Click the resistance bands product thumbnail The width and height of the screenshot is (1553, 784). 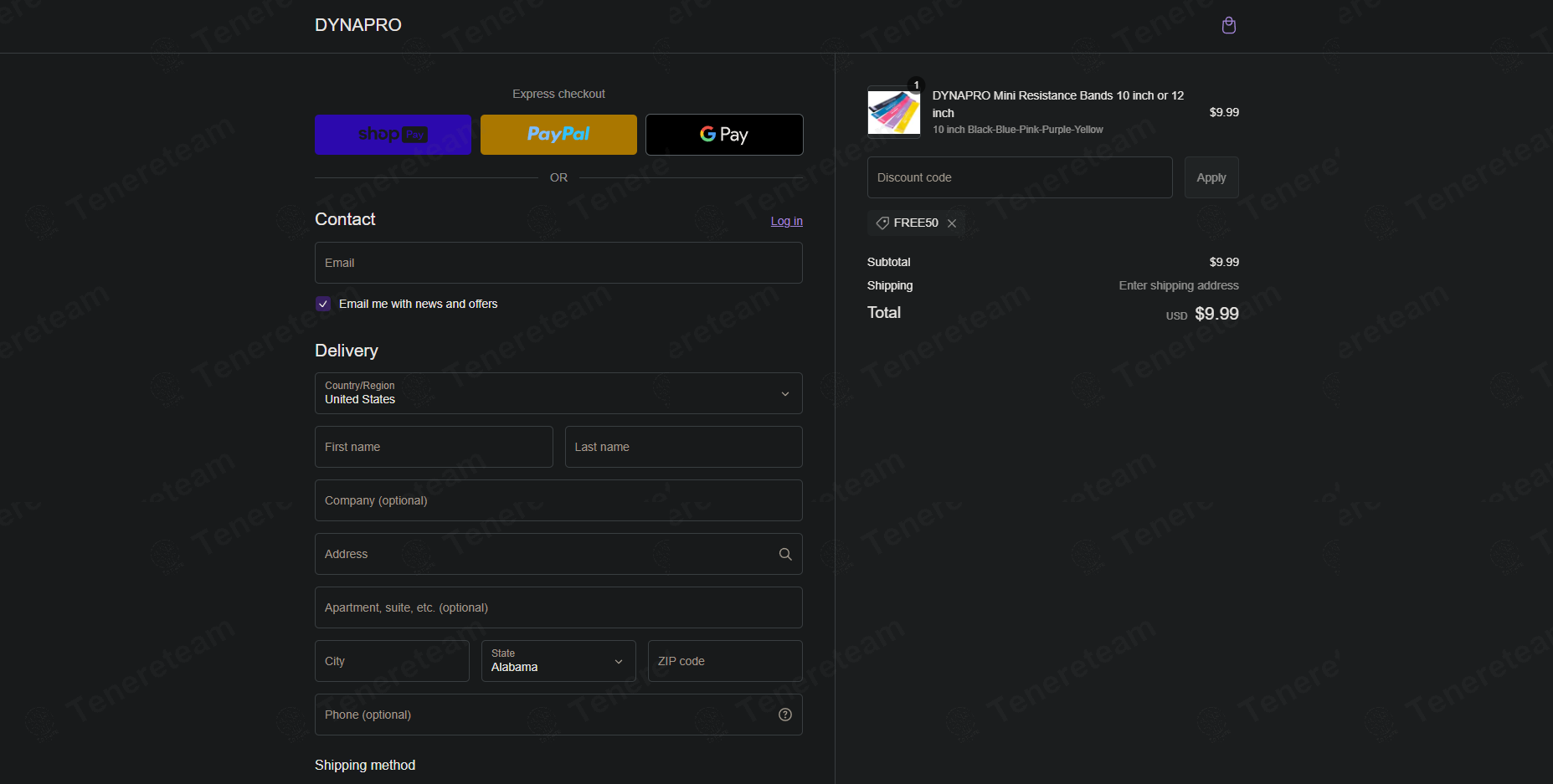point(893,112)
